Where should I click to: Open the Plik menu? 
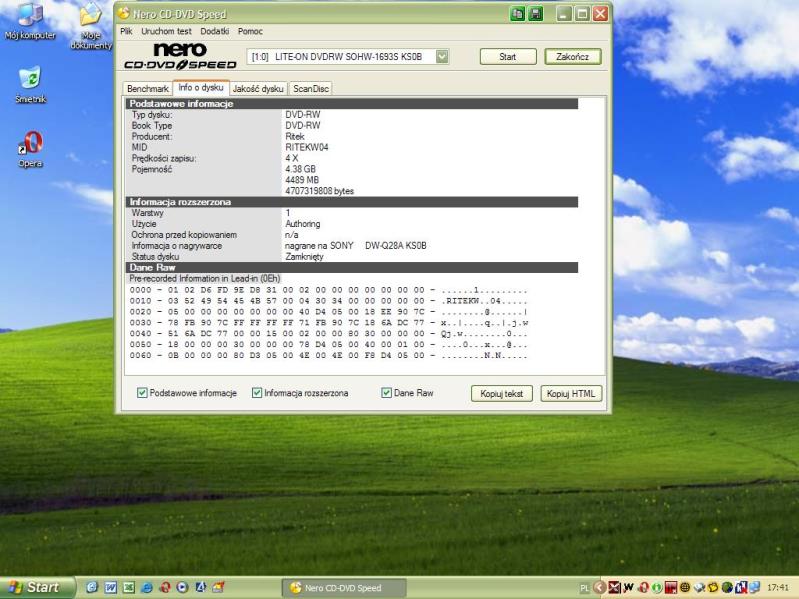click(126, 31)
